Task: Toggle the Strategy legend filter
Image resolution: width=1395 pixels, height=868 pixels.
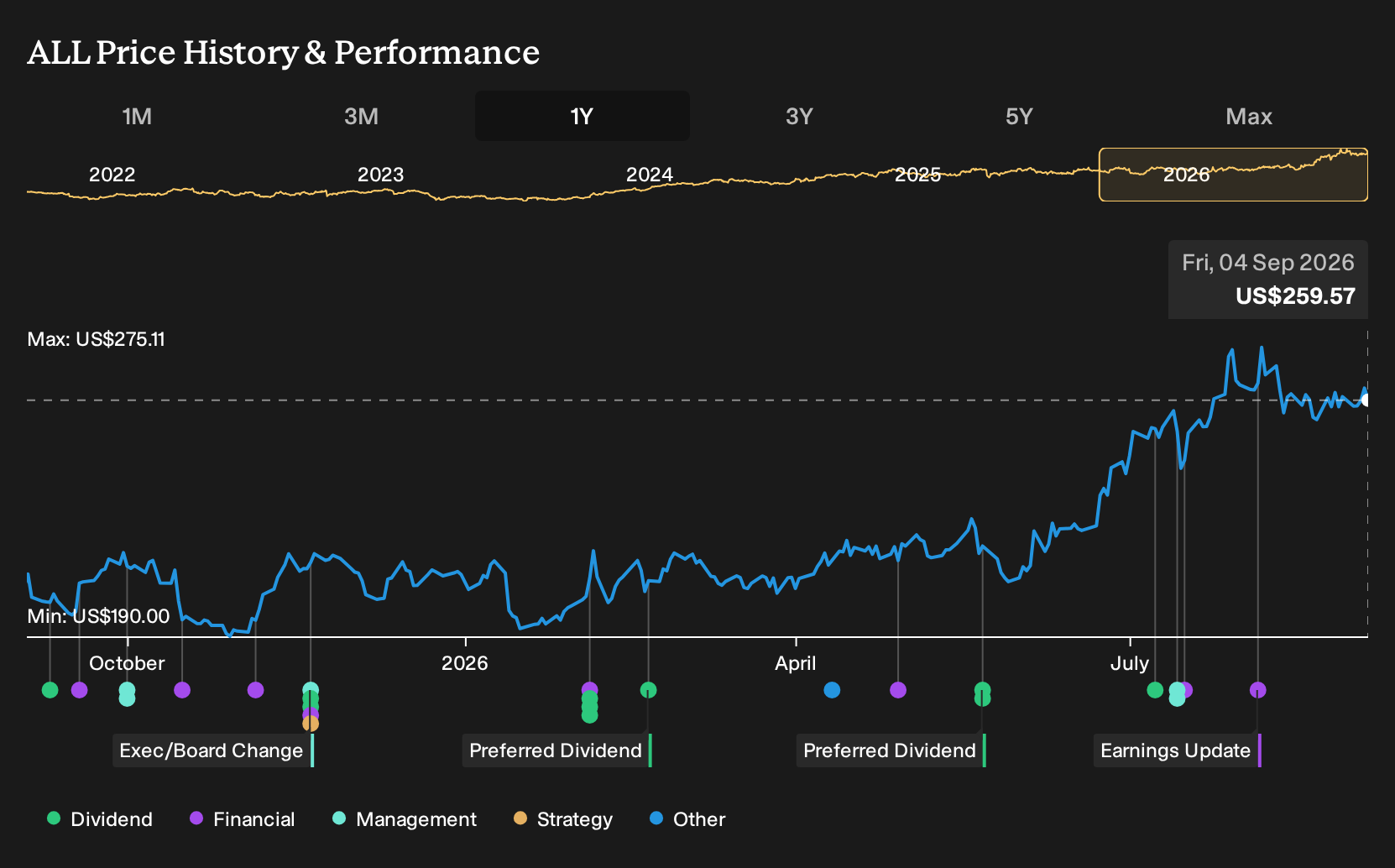Action: pyautogui.click(x=563, y=819)
